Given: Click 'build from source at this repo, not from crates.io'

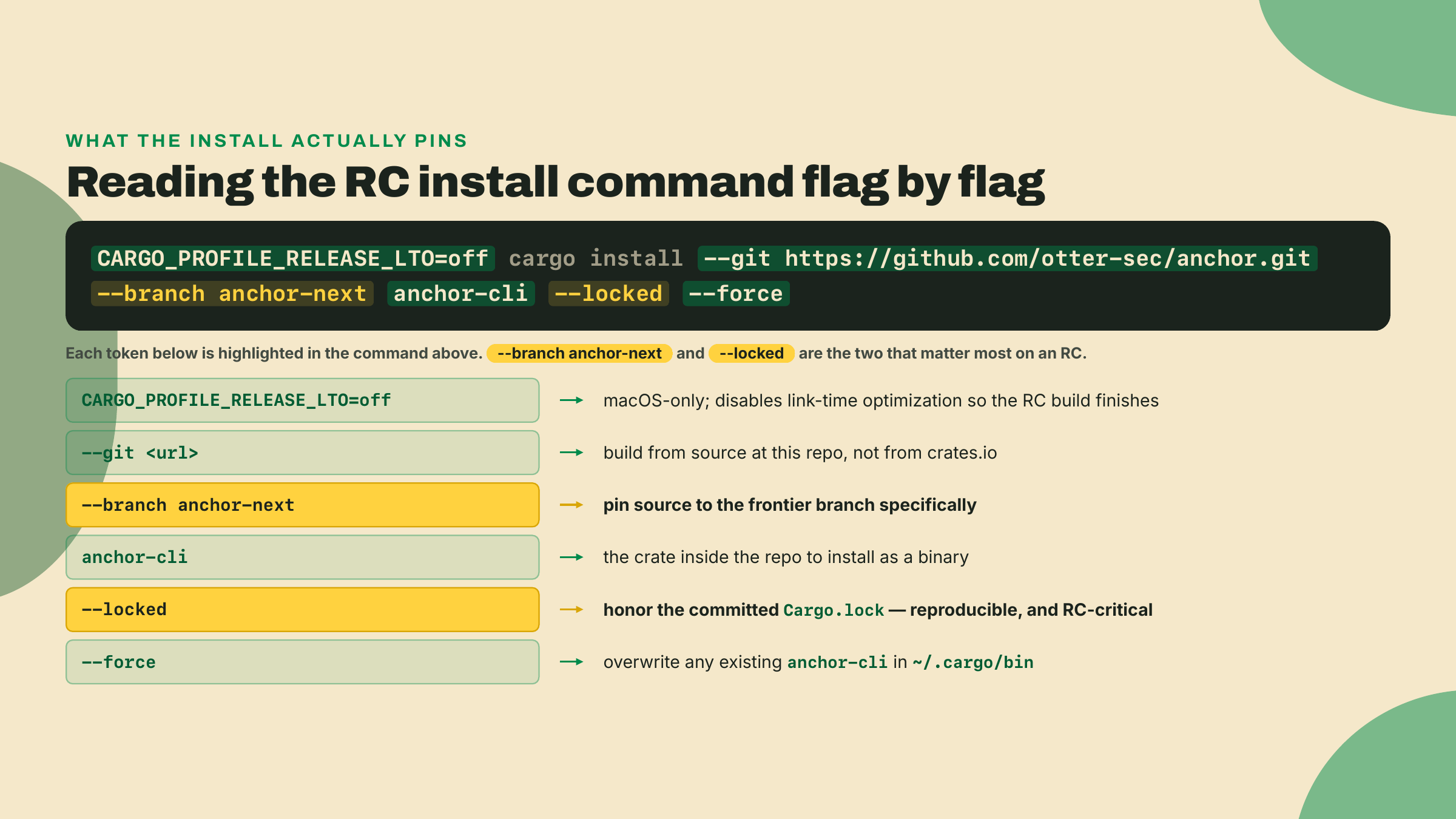Looking at the screenshot, I should point(800,453).
